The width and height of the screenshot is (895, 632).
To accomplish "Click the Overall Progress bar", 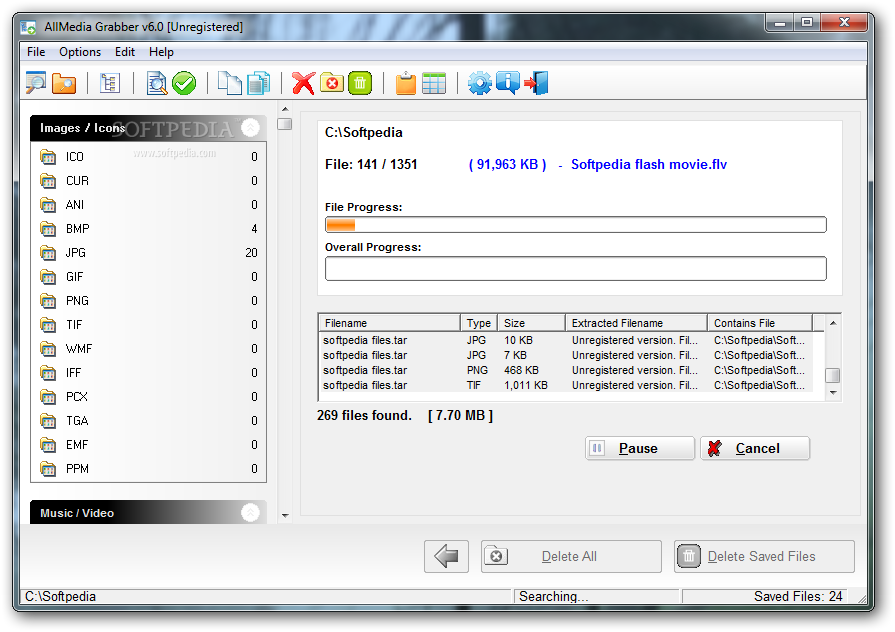I will [x=575, y=268].
